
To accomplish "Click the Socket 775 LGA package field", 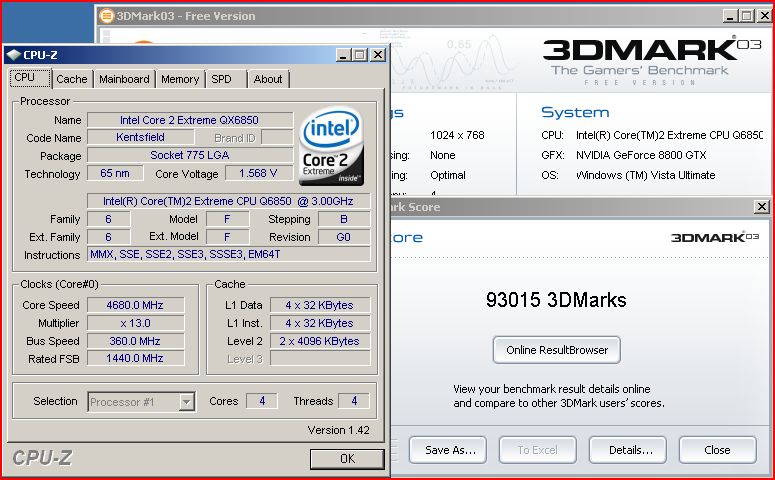I will tap(190, 155).
